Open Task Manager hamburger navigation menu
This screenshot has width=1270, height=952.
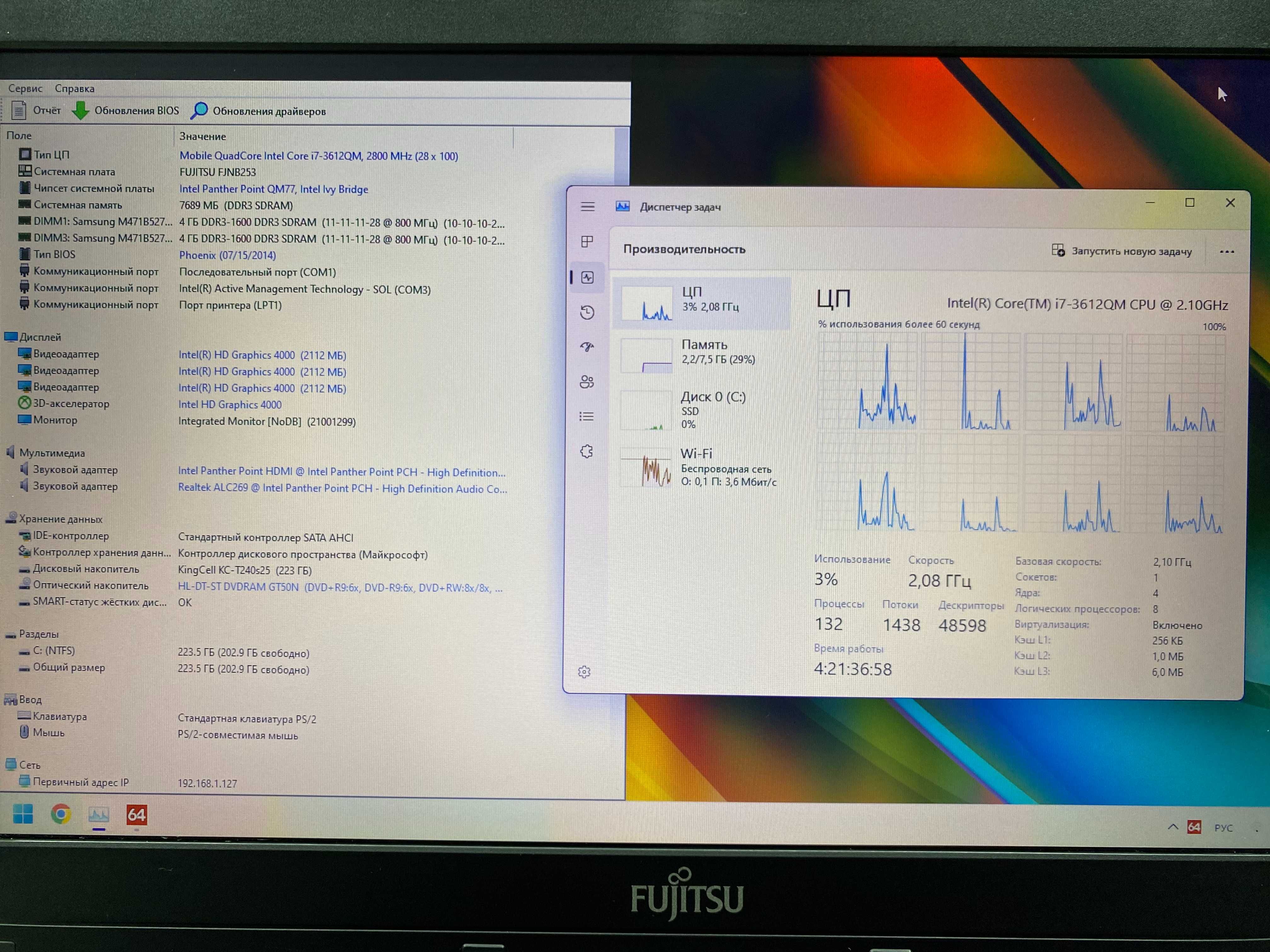tap(587, 207)
